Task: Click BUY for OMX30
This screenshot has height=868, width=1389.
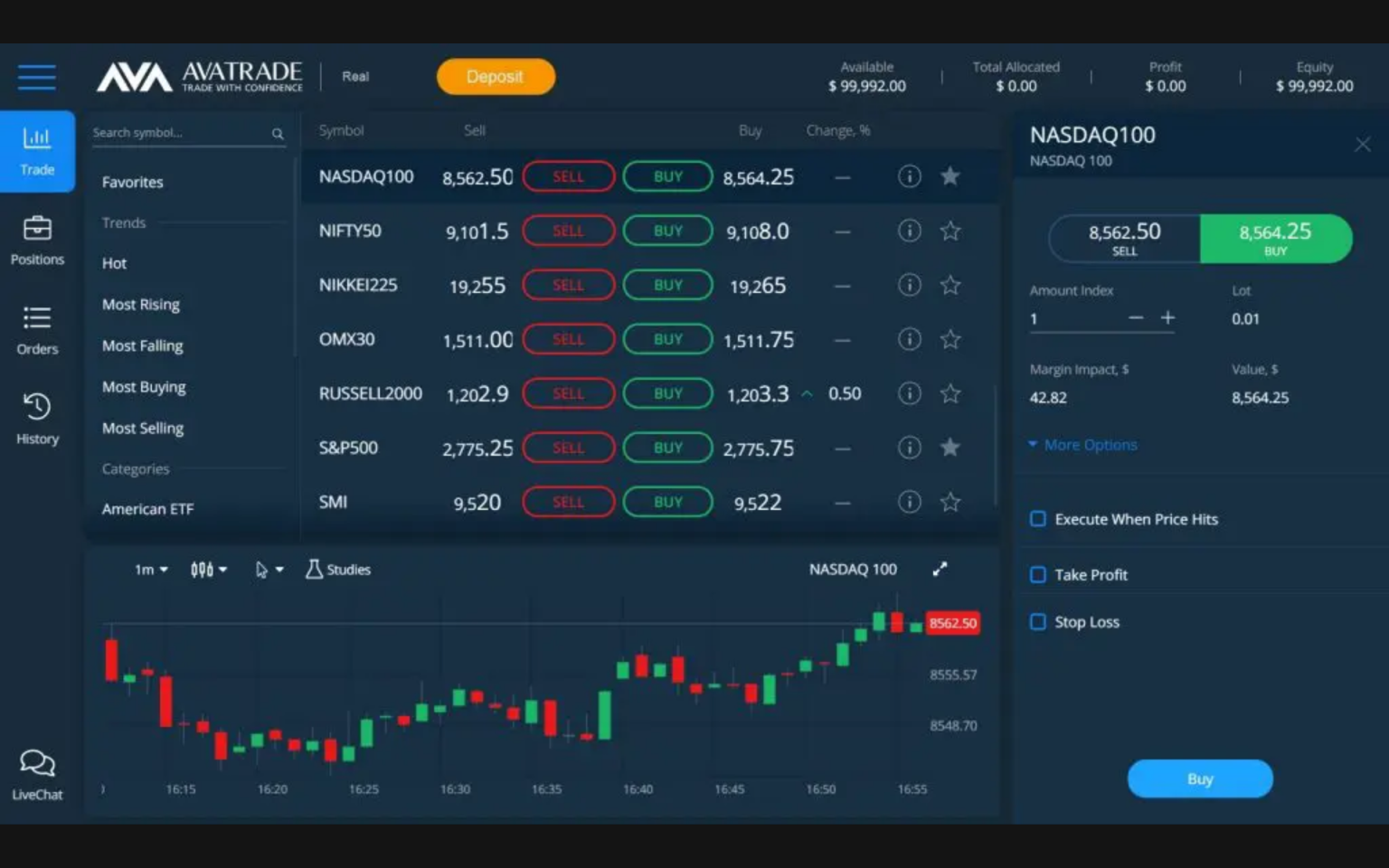Action: click(x=668, y=339)
